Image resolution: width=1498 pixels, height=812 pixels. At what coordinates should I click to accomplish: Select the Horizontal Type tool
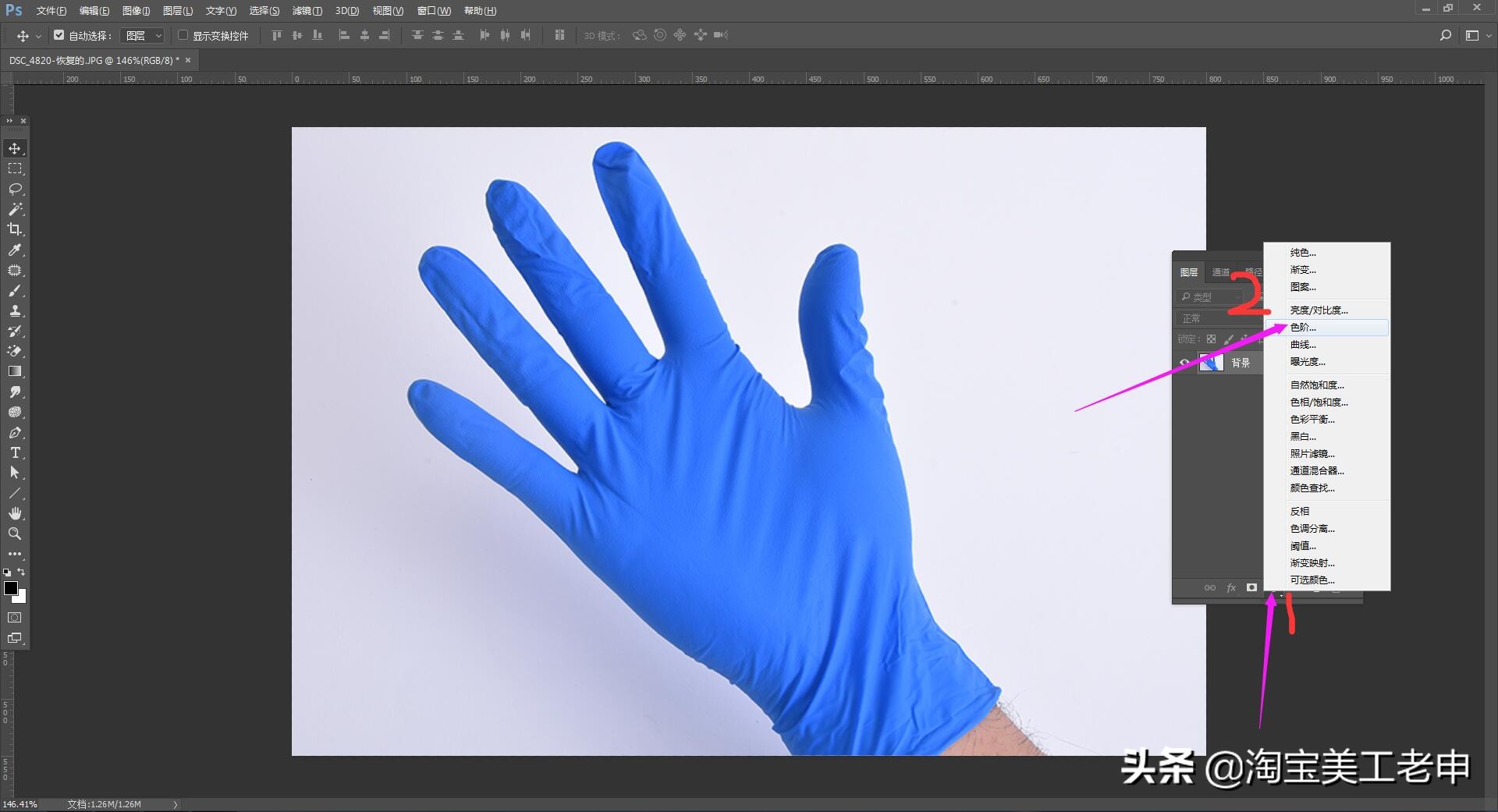click(x=15, y=452)
